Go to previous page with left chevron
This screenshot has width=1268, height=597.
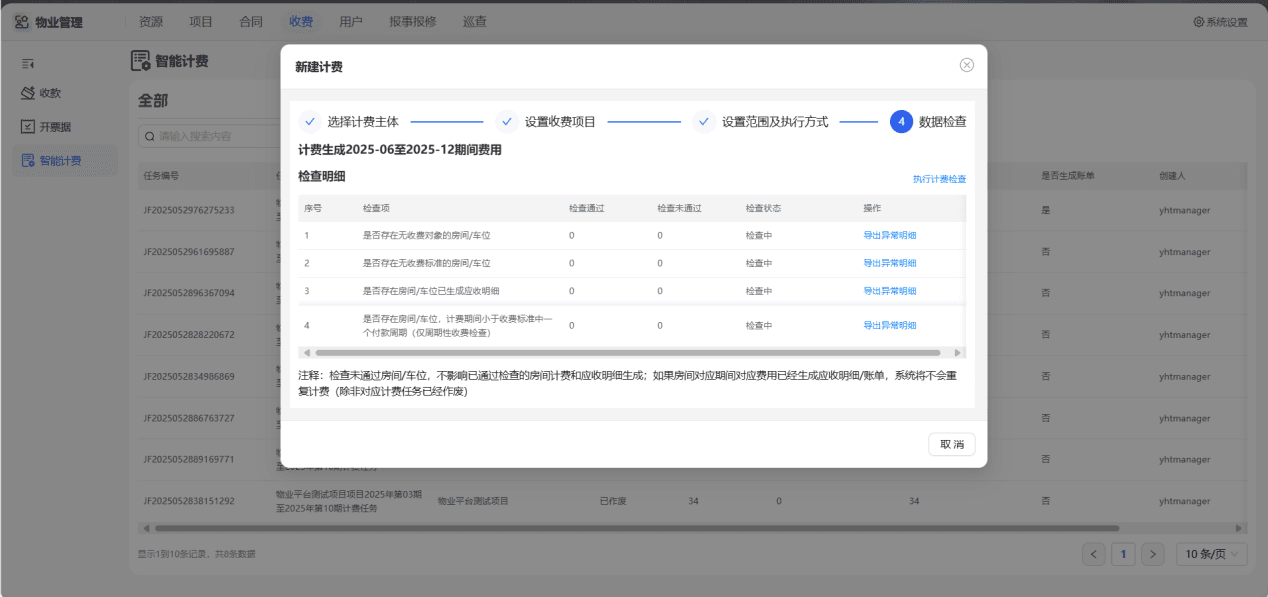coord(1094,554)
